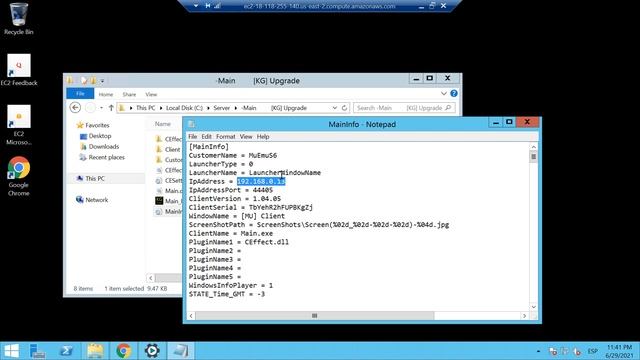640x360 pixels.
Task: Open address bar history dropdown
Action: coord(335,108)
